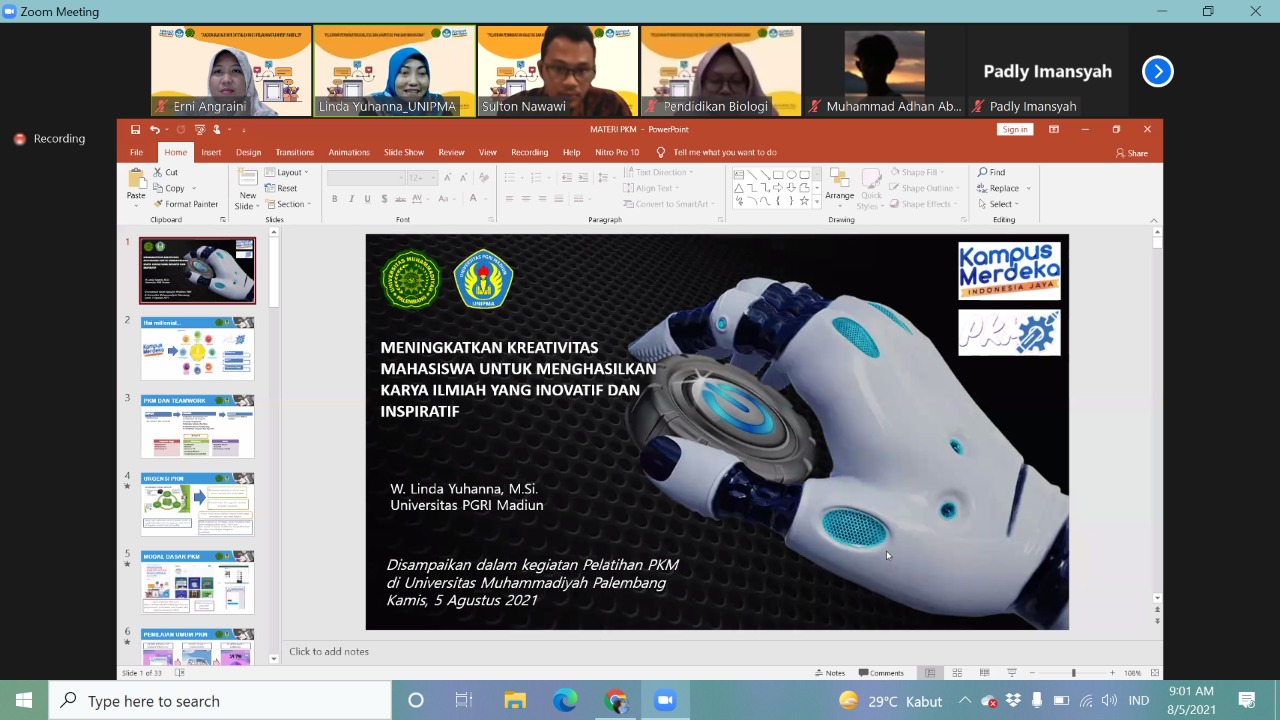Image resolution: width=1280 pixels, height=720 pixels.
Task: Click the Share button in PowerPoint
Action: (1132, 153)
